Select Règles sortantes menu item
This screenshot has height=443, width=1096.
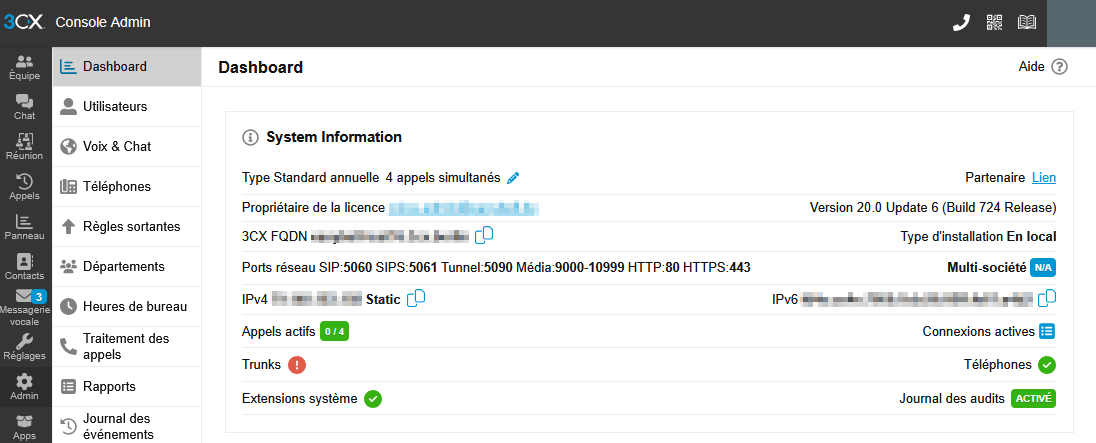(127, 227)
